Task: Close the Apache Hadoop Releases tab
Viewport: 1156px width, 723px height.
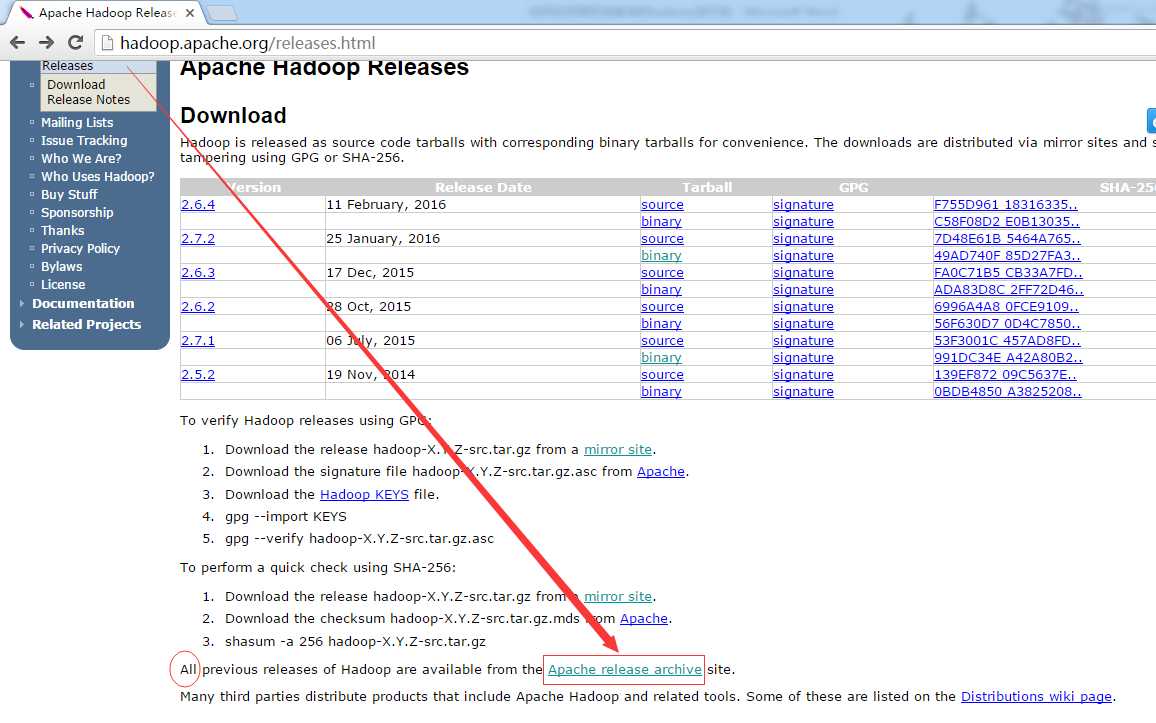Action: coord(190,13)
